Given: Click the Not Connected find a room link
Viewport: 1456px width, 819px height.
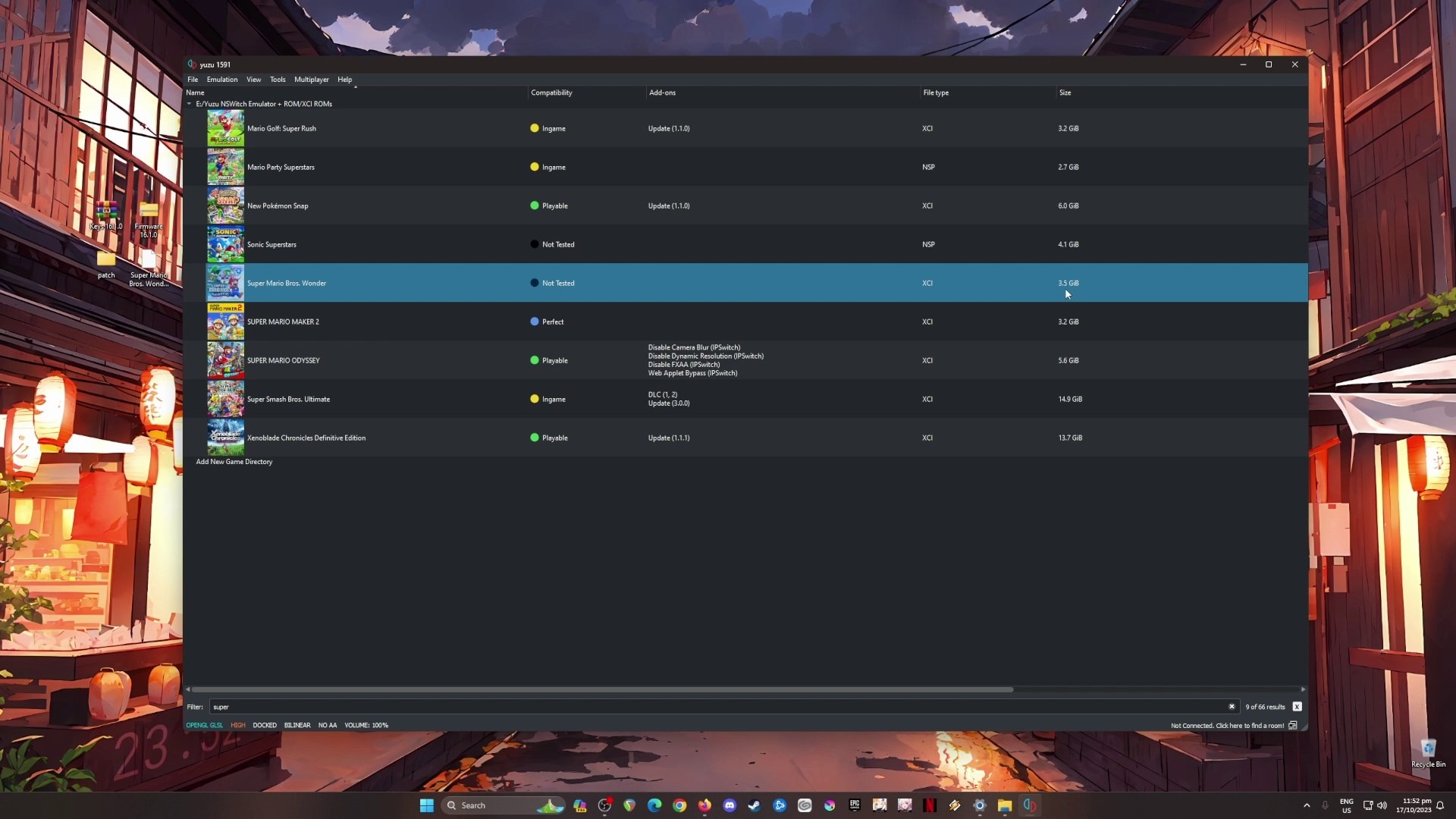Looking at the screenshot, I should [x=1227, y=726].
